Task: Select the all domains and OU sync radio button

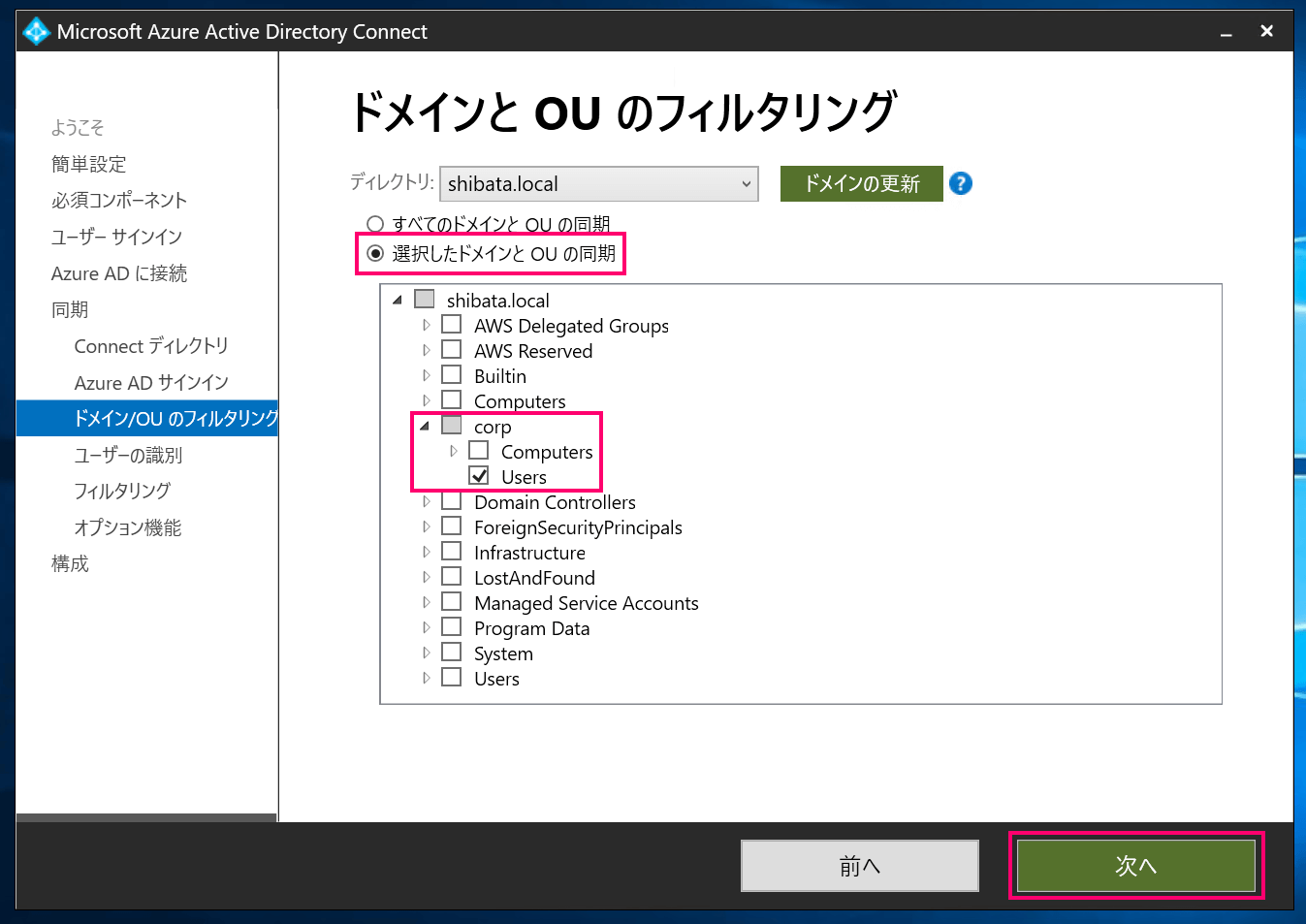Action: pyautogui.click(x=375, y=224)
